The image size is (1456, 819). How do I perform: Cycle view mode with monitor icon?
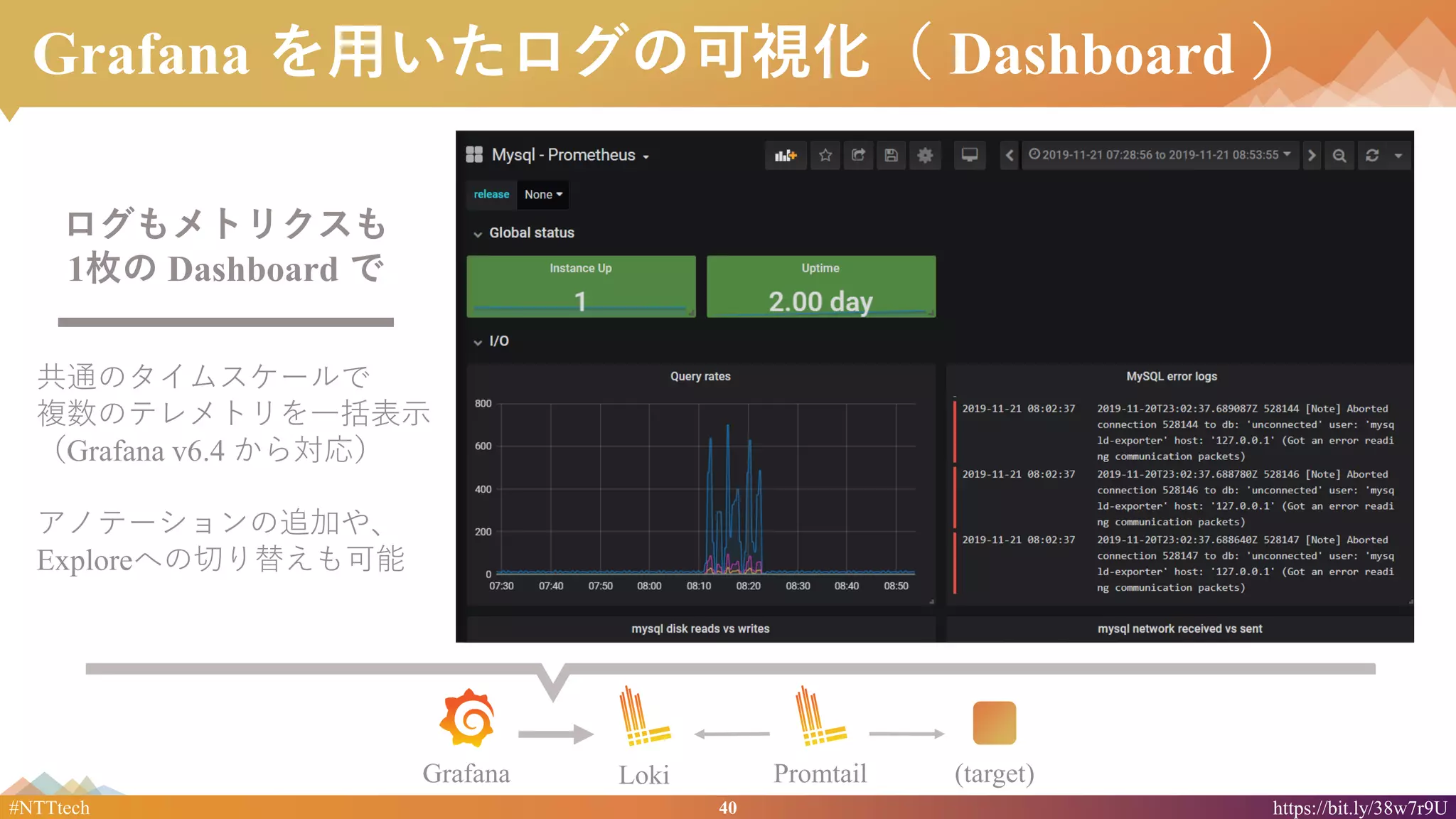click(970, 155)
